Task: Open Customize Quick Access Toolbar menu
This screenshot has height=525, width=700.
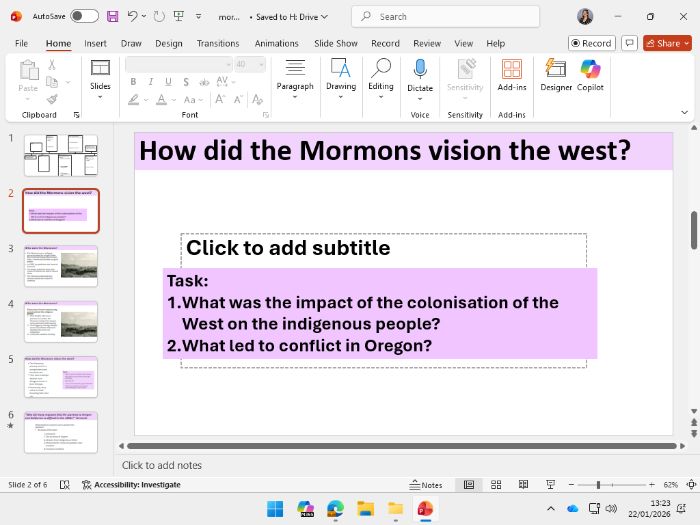Action: [198, 17]
